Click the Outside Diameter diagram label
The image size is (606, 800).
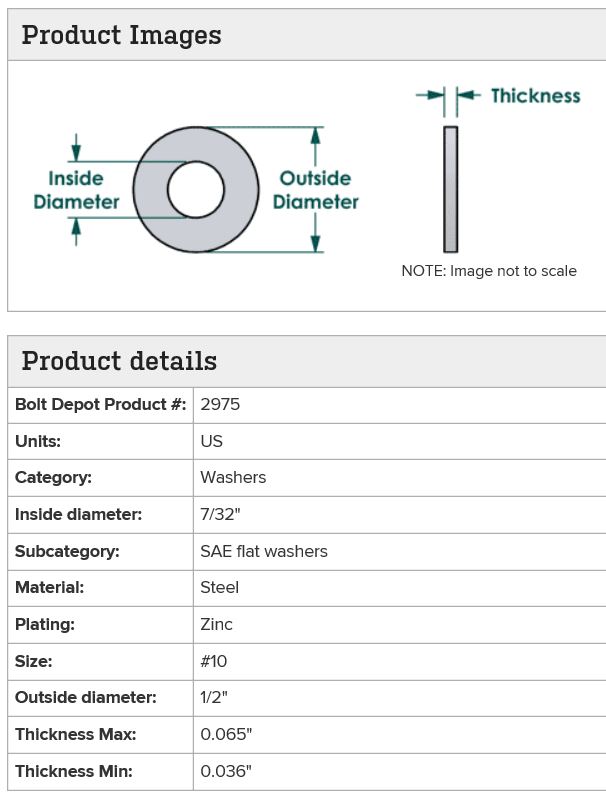click(315, 190)
